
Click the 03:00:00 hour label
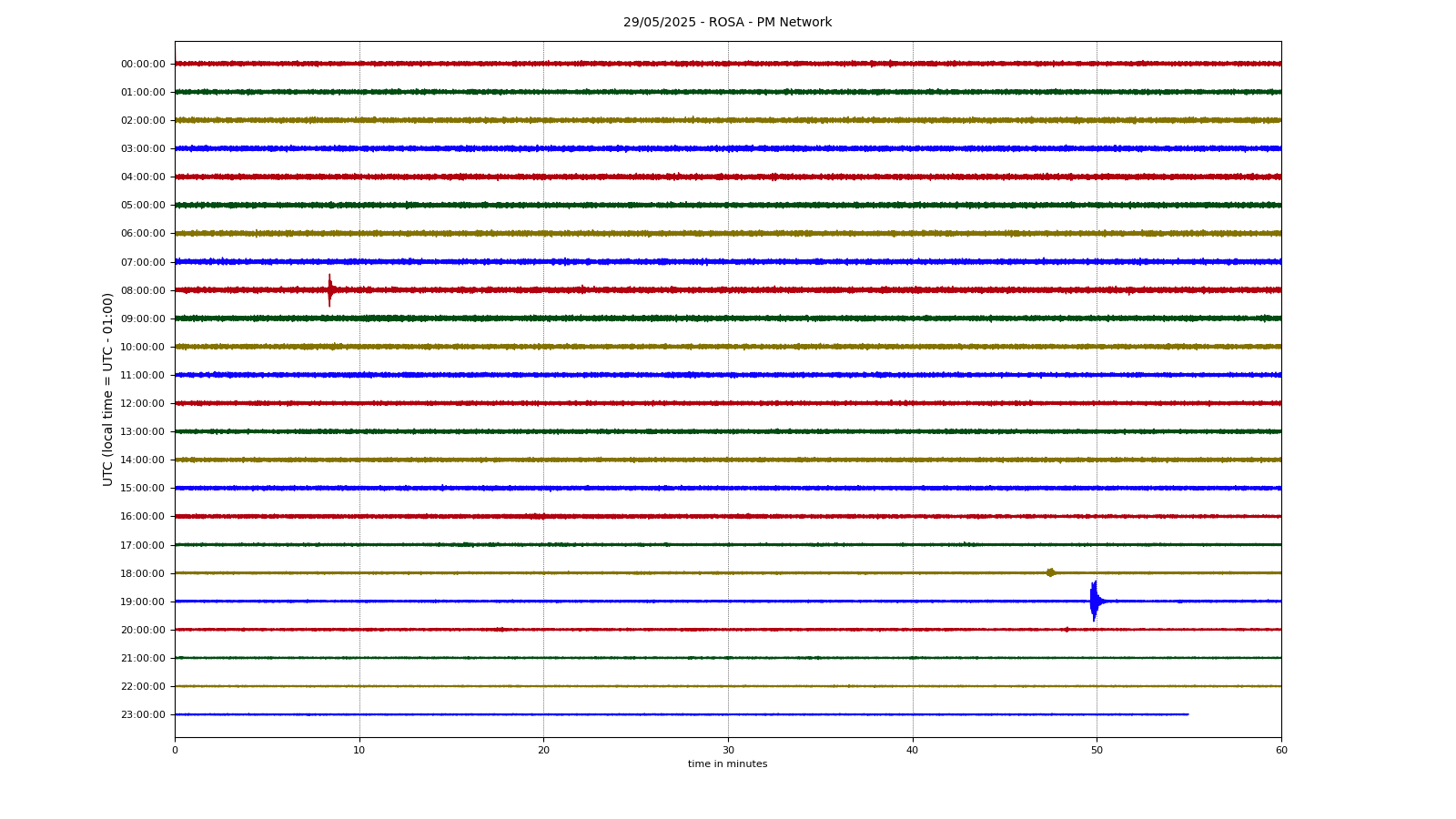[143, 148]
